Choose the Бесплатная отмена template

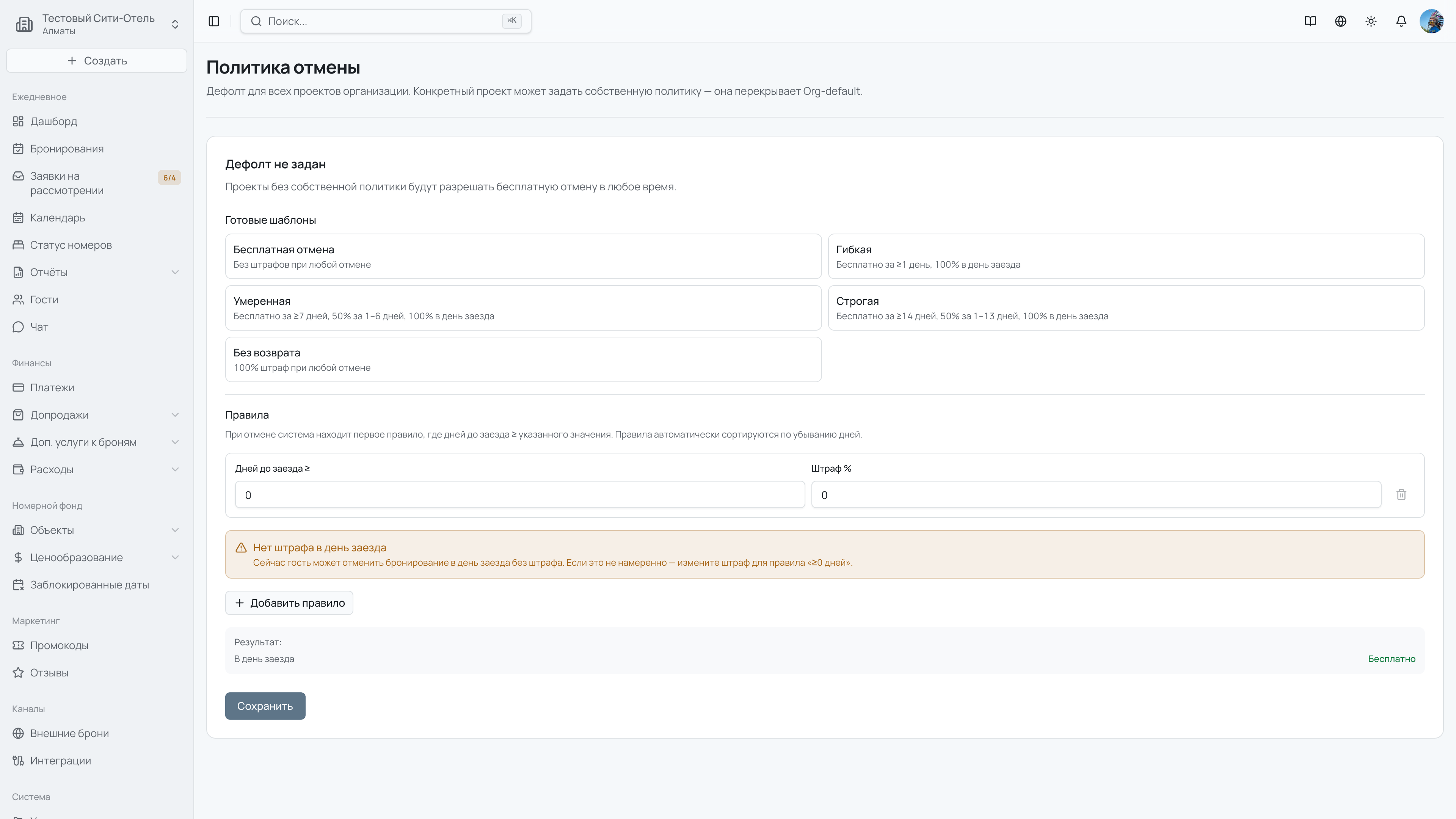[523, 257]
